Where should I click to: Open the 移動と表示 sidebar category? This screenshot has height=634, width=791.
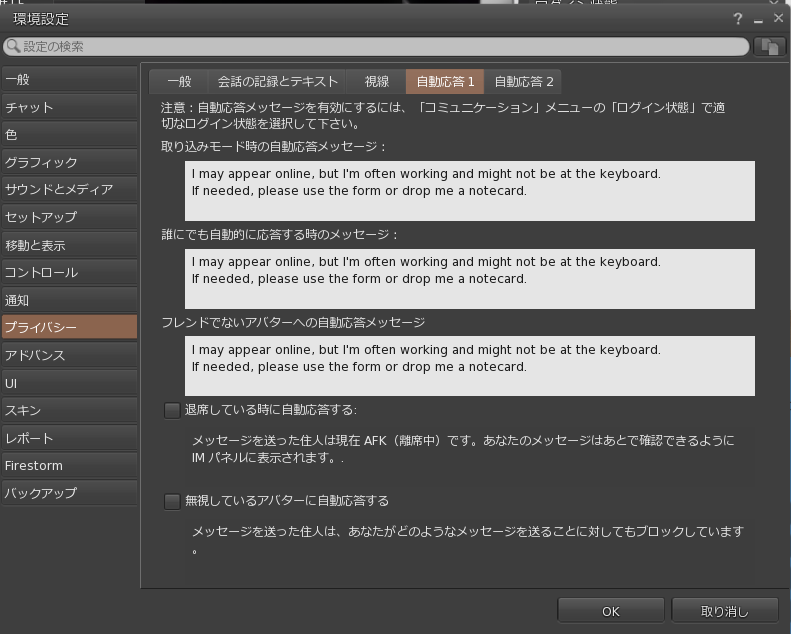(69, 245)
